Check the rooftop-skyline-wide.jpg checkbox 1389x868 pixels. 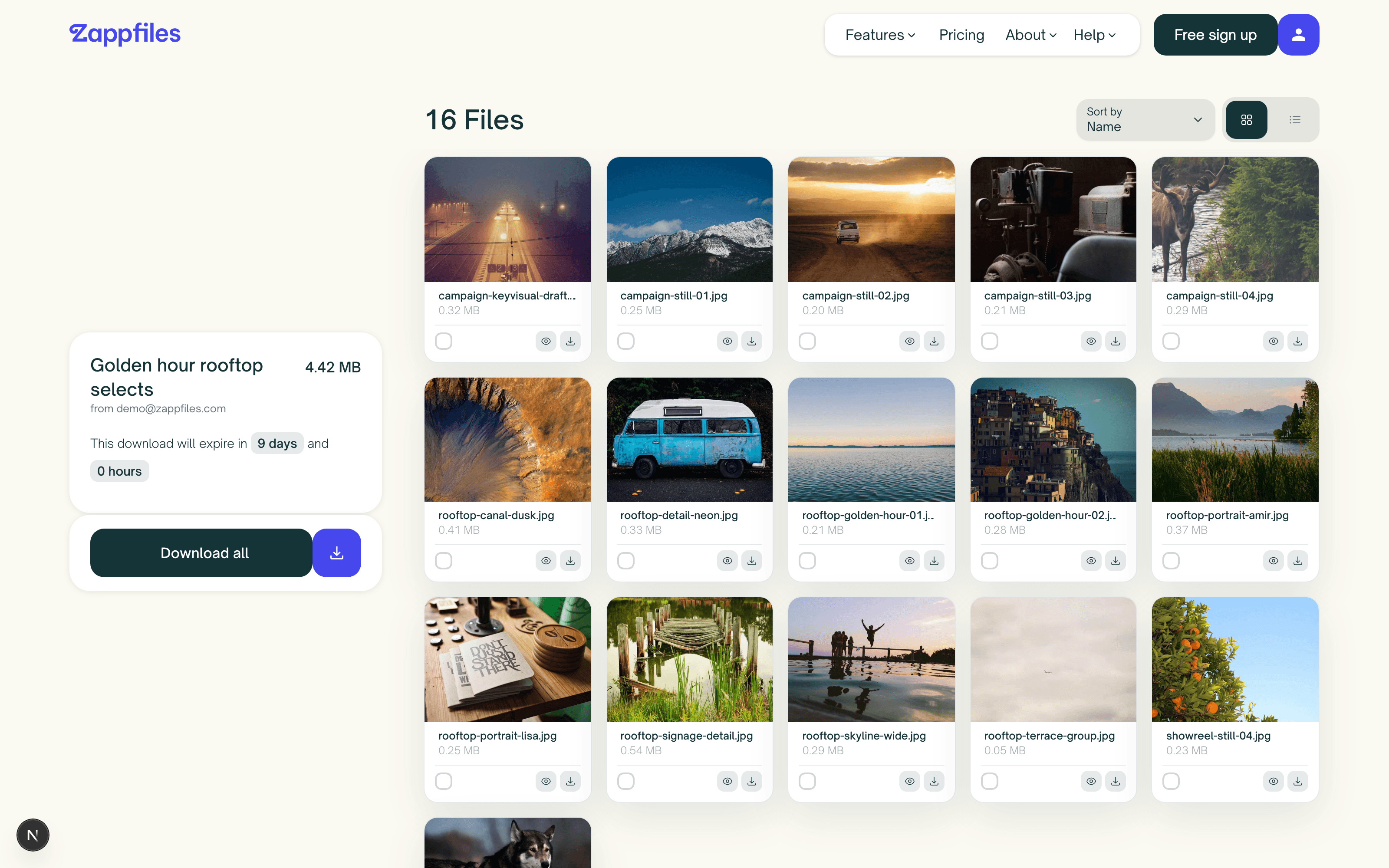coord(807,781)
